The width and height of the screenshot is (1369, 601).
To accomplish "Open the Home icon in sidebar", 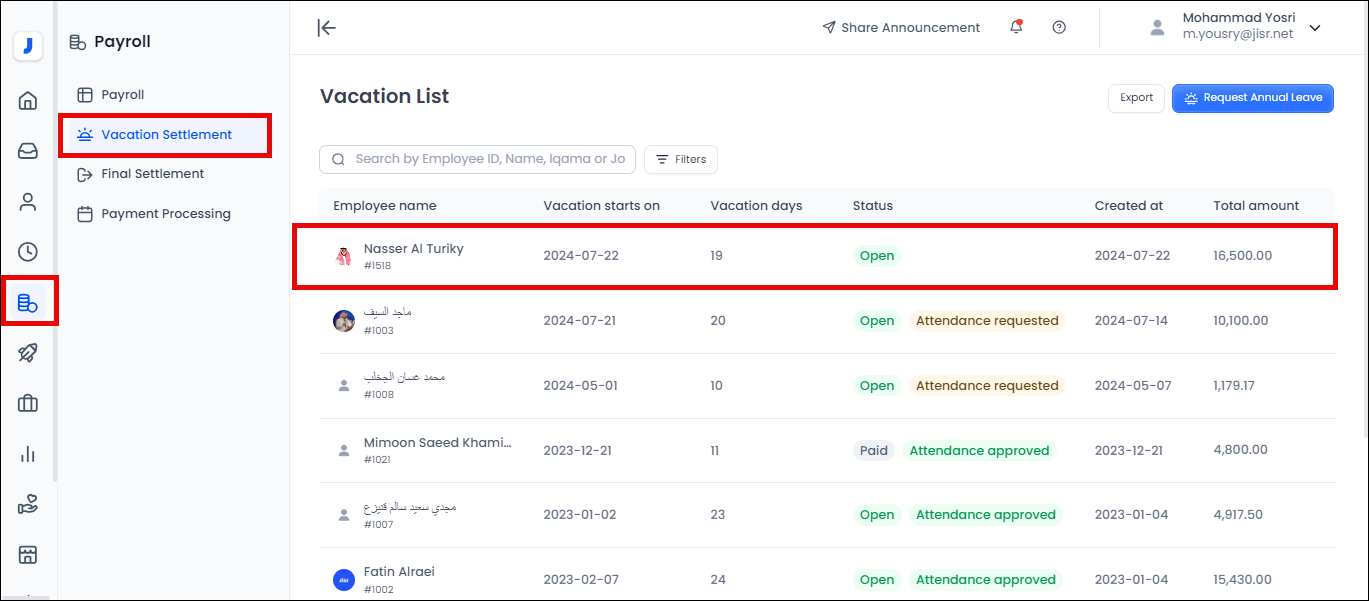I will click(28, 100).
